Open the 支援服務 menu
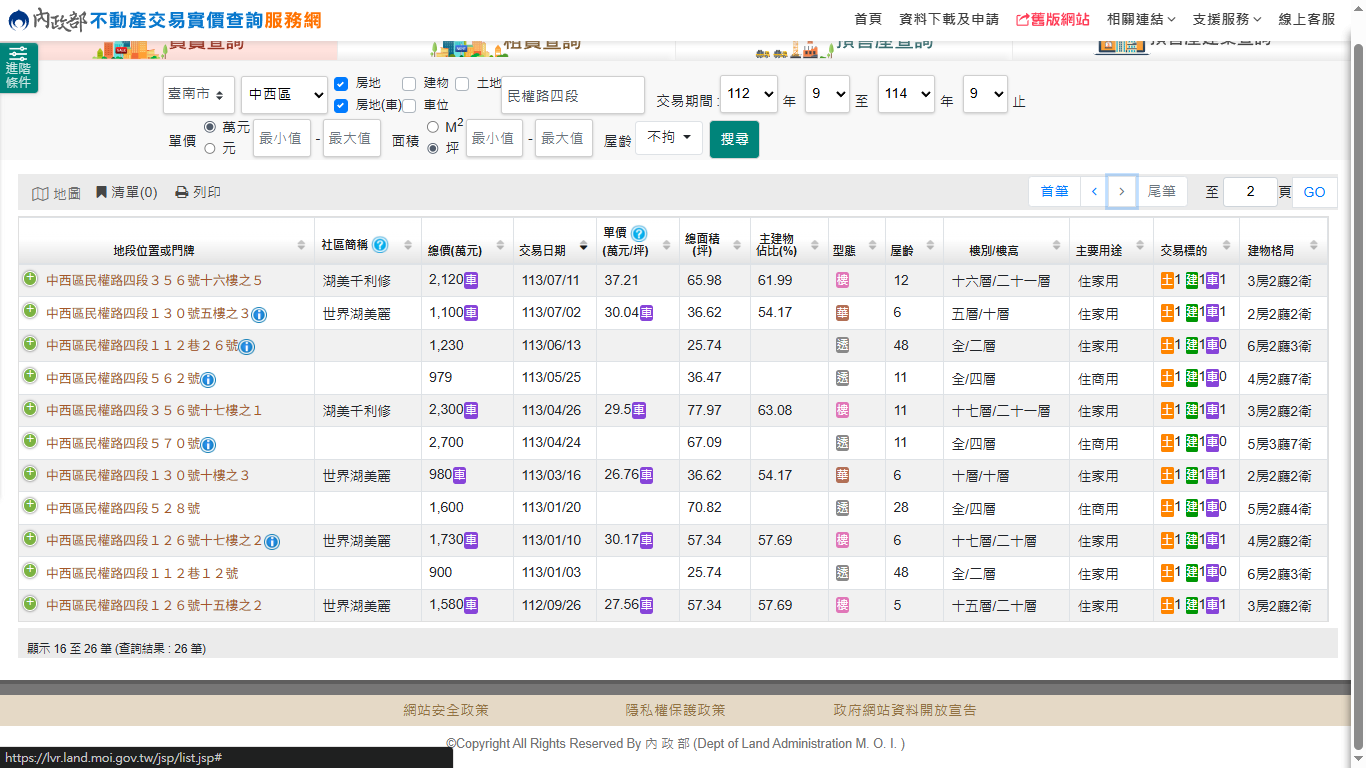 pyautogui.click(x=1226, y=19)
